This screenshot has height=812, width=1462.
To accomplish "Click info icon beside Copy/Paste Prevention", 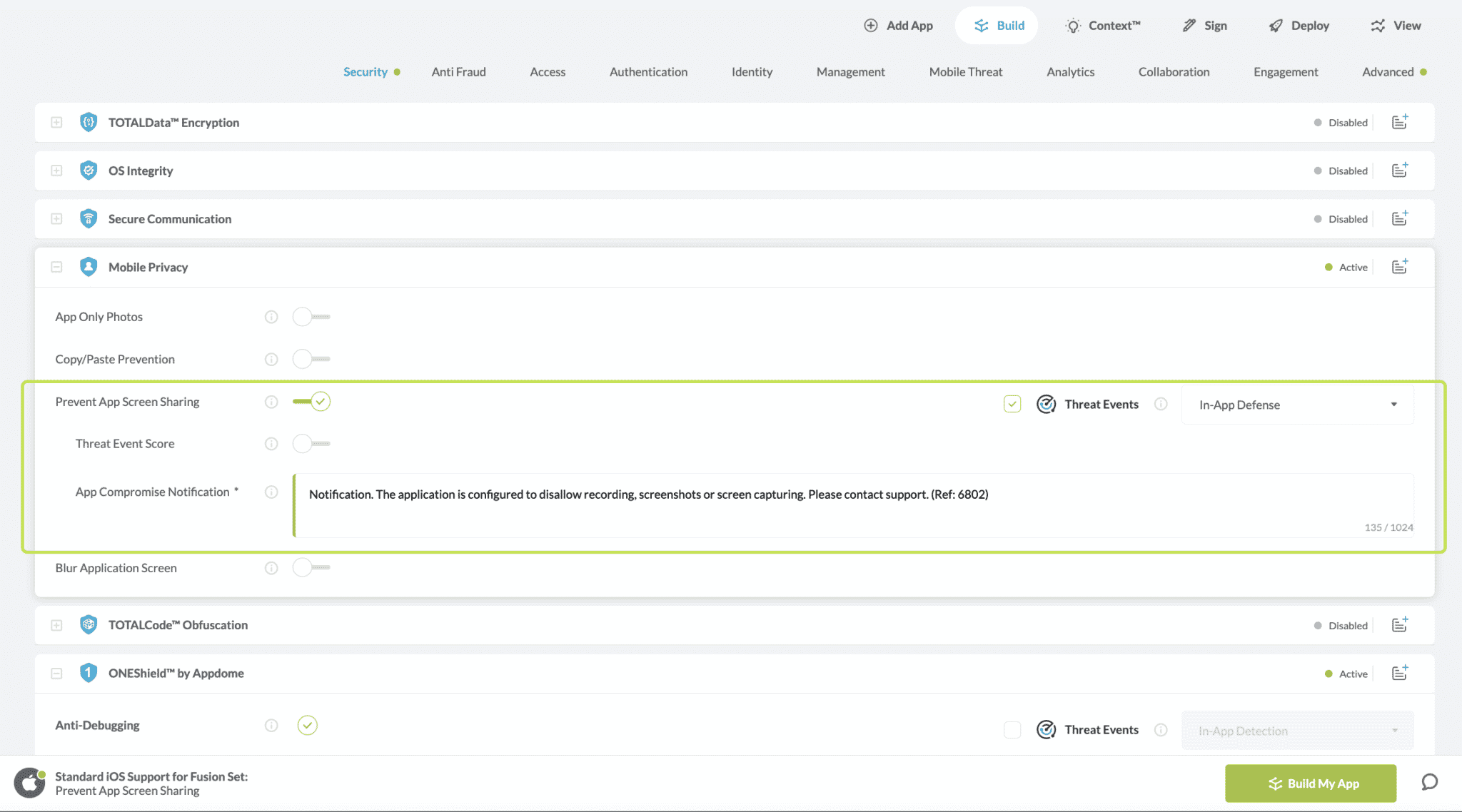I will click(271, 359).
